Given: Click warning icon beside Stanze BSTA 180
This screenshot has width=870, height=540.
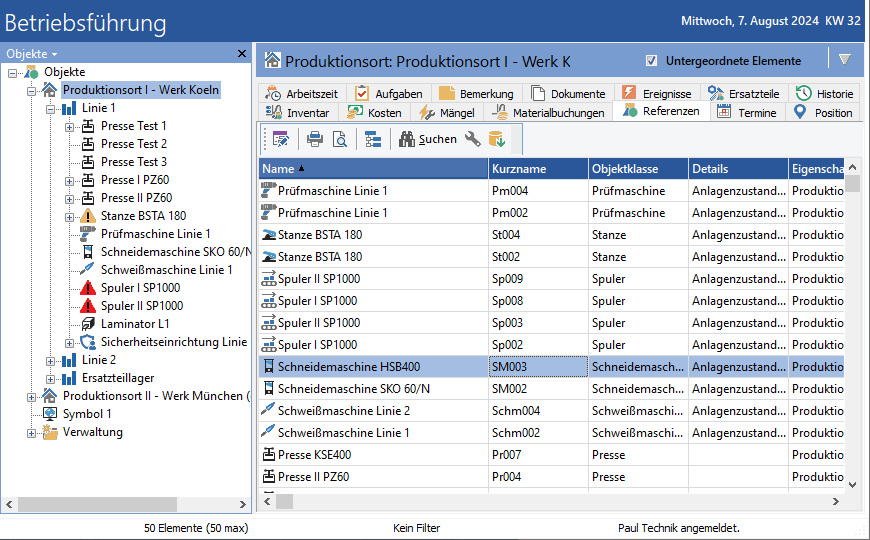Looking at the screenshot, I should pyautogui.click(x=88, y=216).
